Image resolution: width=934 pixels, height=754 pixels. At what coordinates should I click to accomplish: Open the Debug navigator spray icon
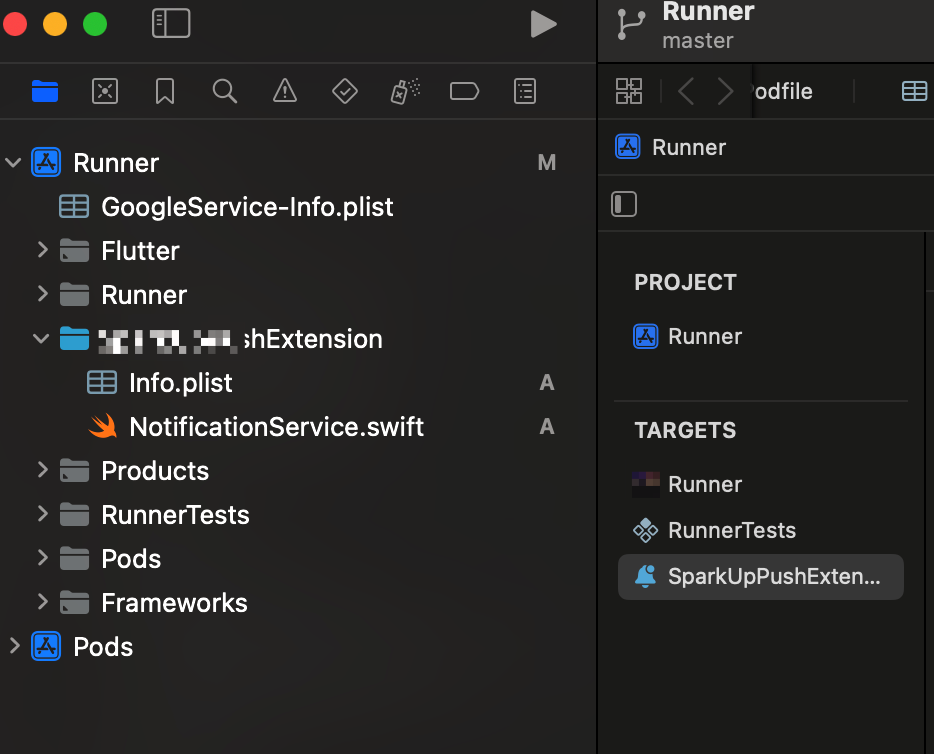(405, 92)
